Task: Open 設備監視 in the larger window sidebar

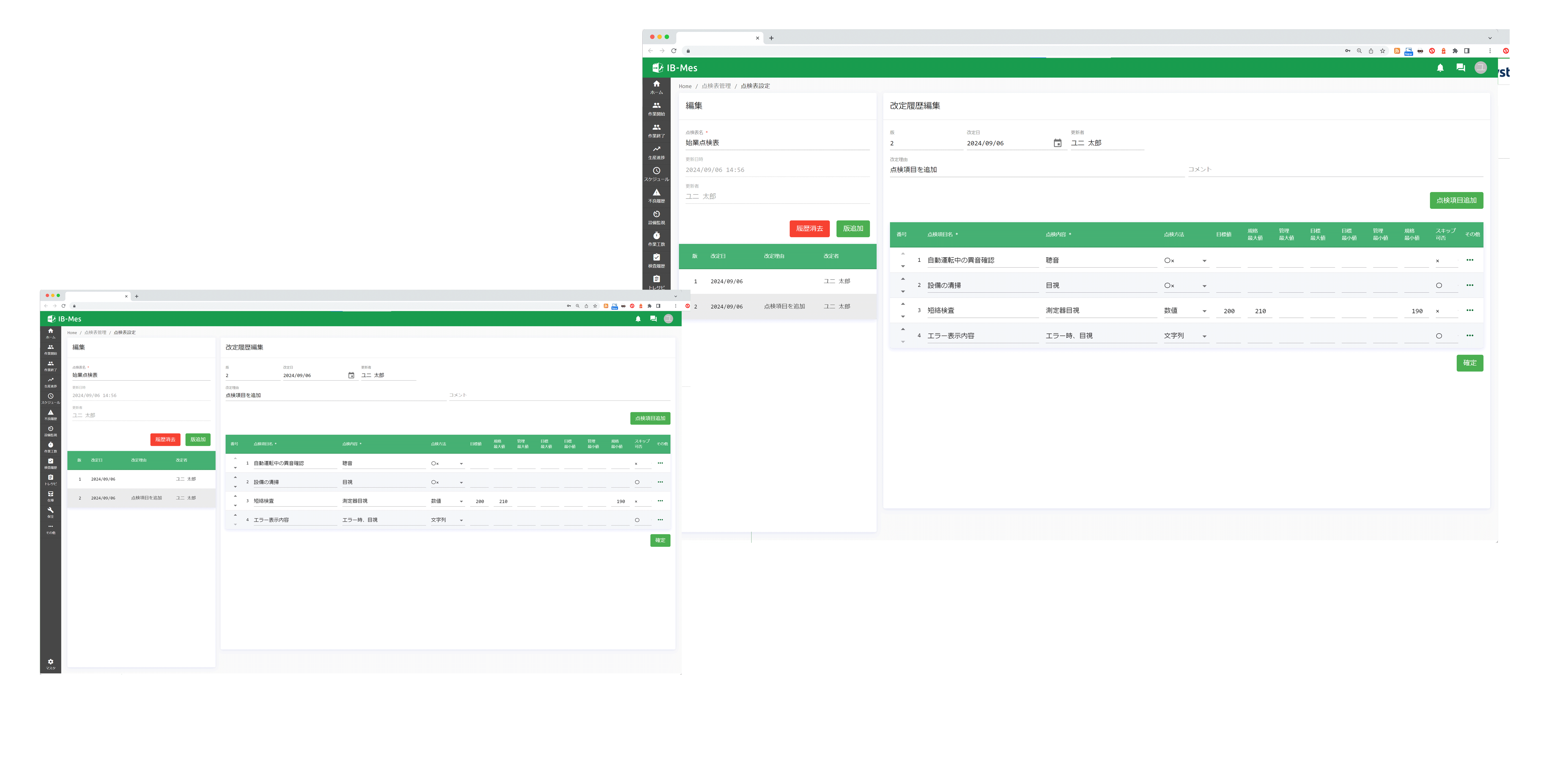Action: pos(656,217)
